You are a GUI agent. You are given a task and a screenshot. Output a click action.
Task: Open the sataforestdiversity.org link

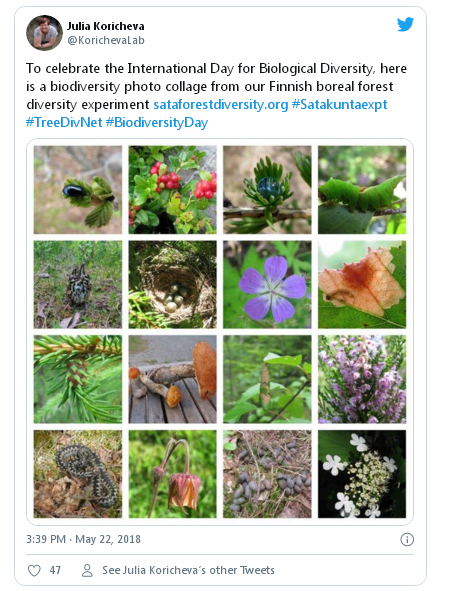(221, 104)
